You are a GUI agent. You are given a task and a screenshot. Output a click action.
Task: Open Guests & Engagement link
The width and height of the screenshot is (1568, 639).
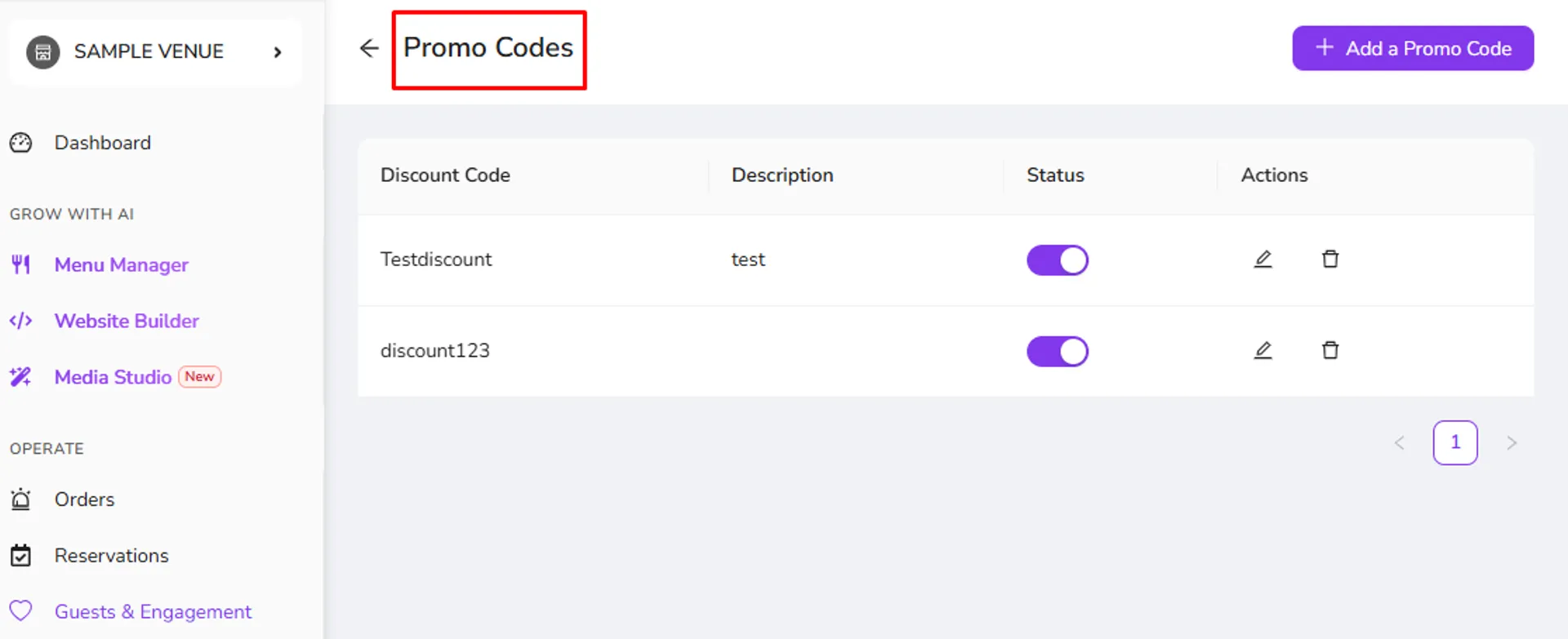click(153, 612)
